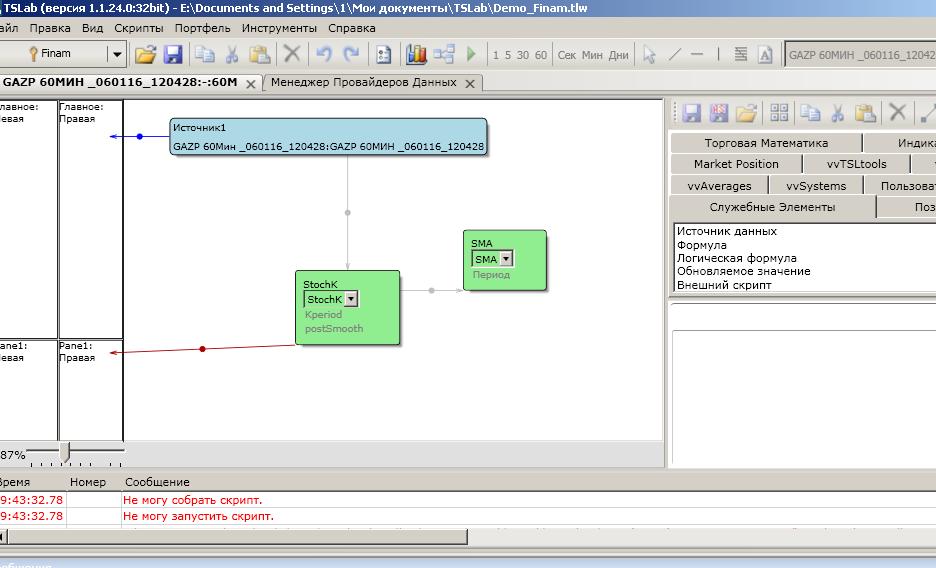This screenshot has width=936, height=568.
Task: Toggle the Мин time interval
Action: [x=592, y=55]
